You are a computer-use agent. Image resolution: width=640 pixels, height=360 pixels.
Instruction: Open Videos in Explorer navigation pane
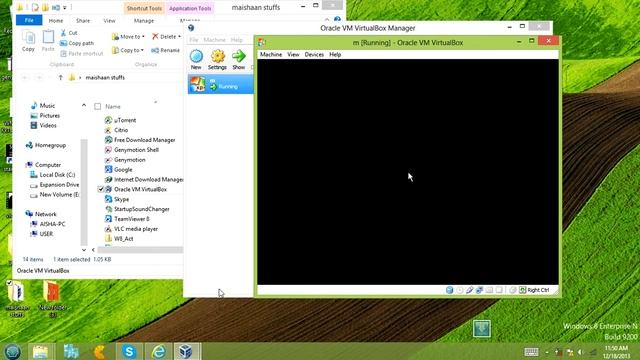coord(44,125)
